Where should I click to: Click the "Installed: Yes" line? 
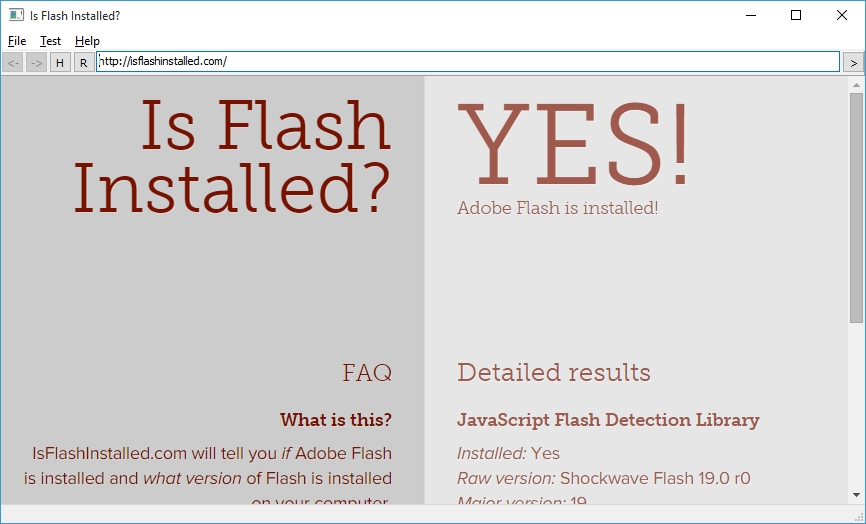tap(509, 453)
